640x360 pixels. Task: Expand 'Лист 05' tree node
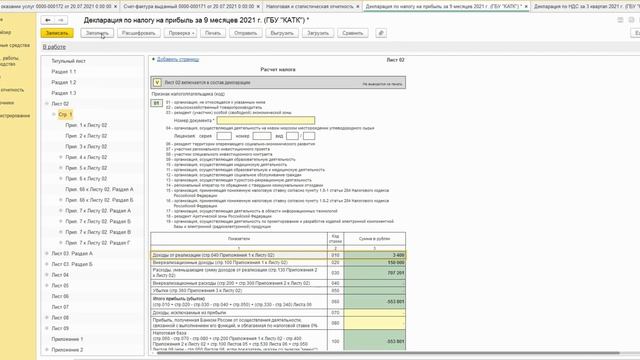[47, 285]
